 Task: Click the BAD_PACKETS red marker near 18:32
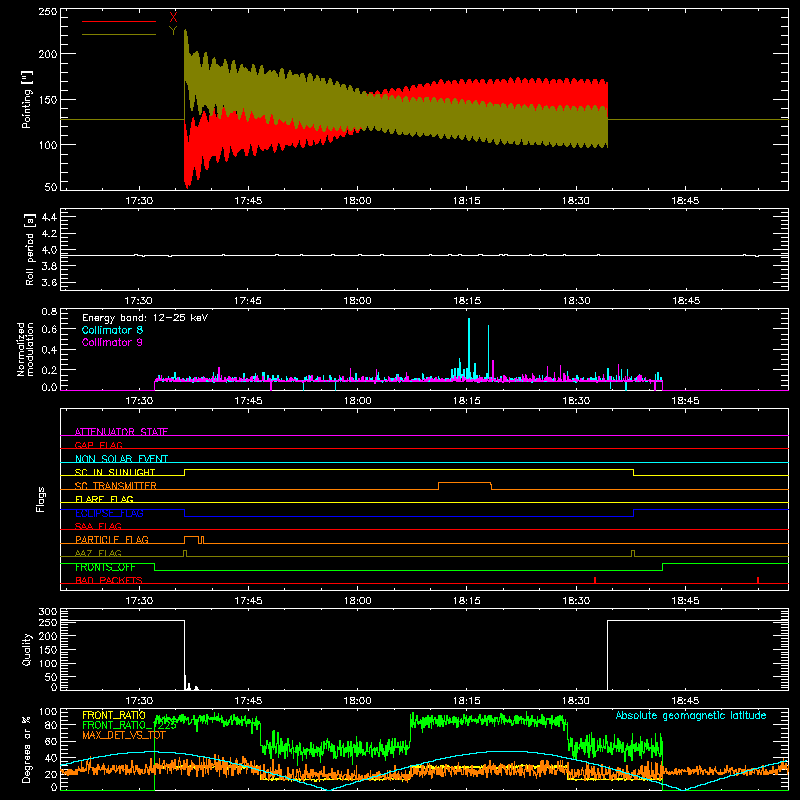pos(595,580)
